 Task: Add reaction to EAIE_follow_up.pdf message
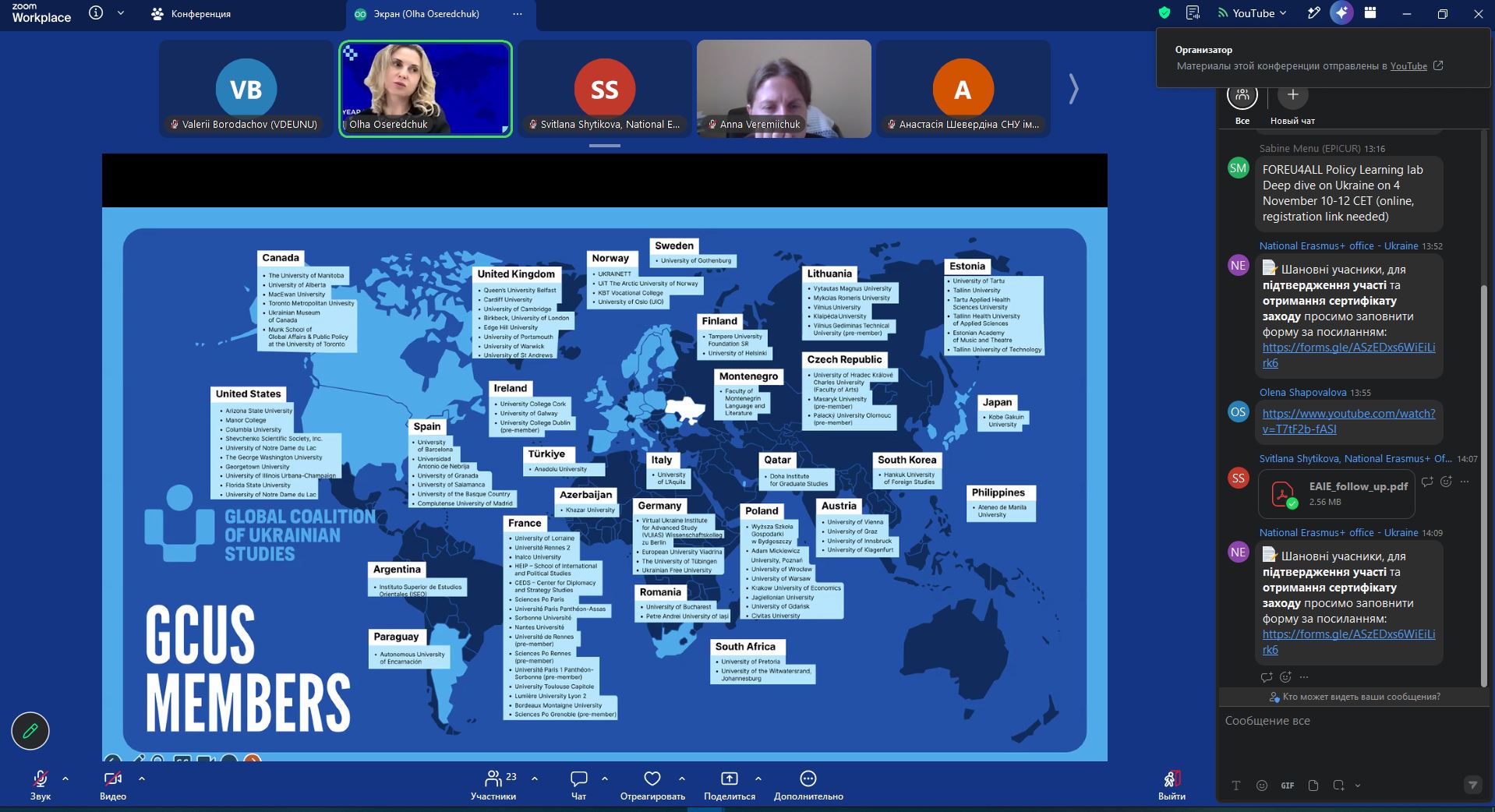point(1446,482)
